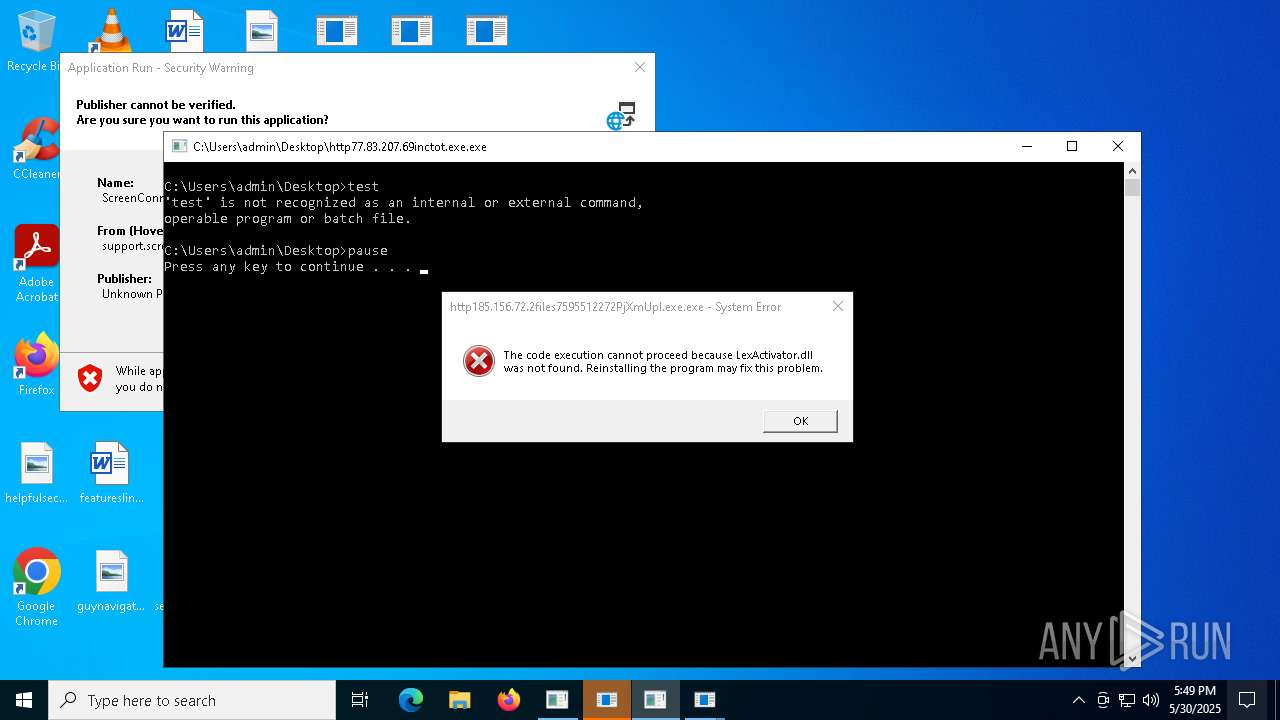Viewport: 1280px width, 720px height.
Task: Switch to last running app in taskbar
Action: pos(704,700)
